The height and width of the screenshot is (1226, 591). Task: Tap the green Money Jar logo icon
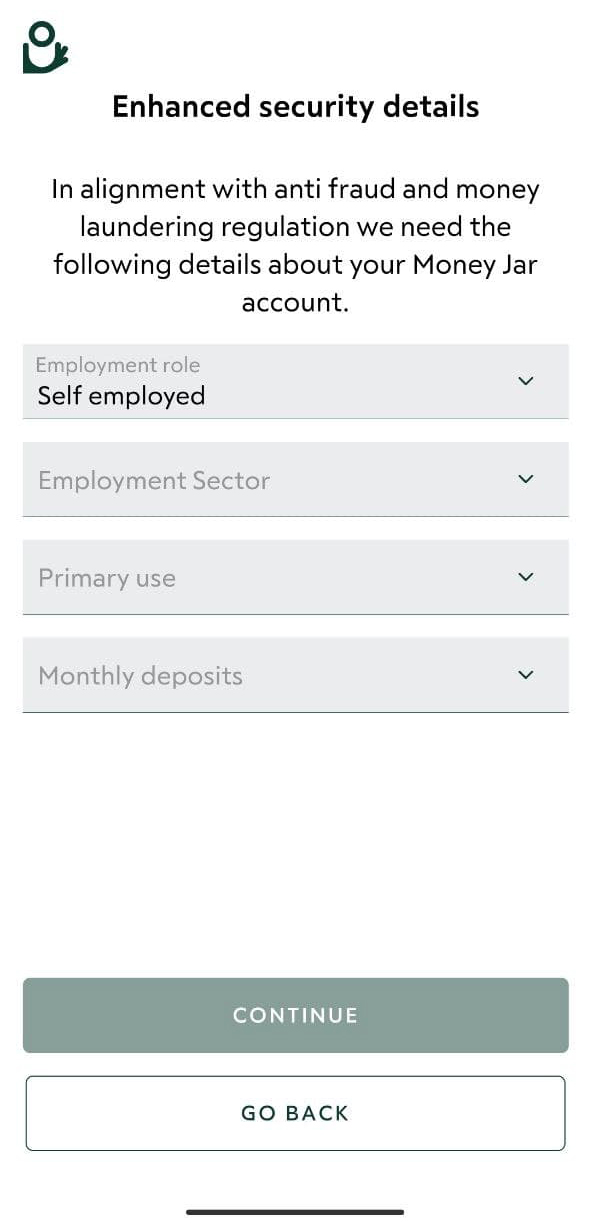point(45,47)
